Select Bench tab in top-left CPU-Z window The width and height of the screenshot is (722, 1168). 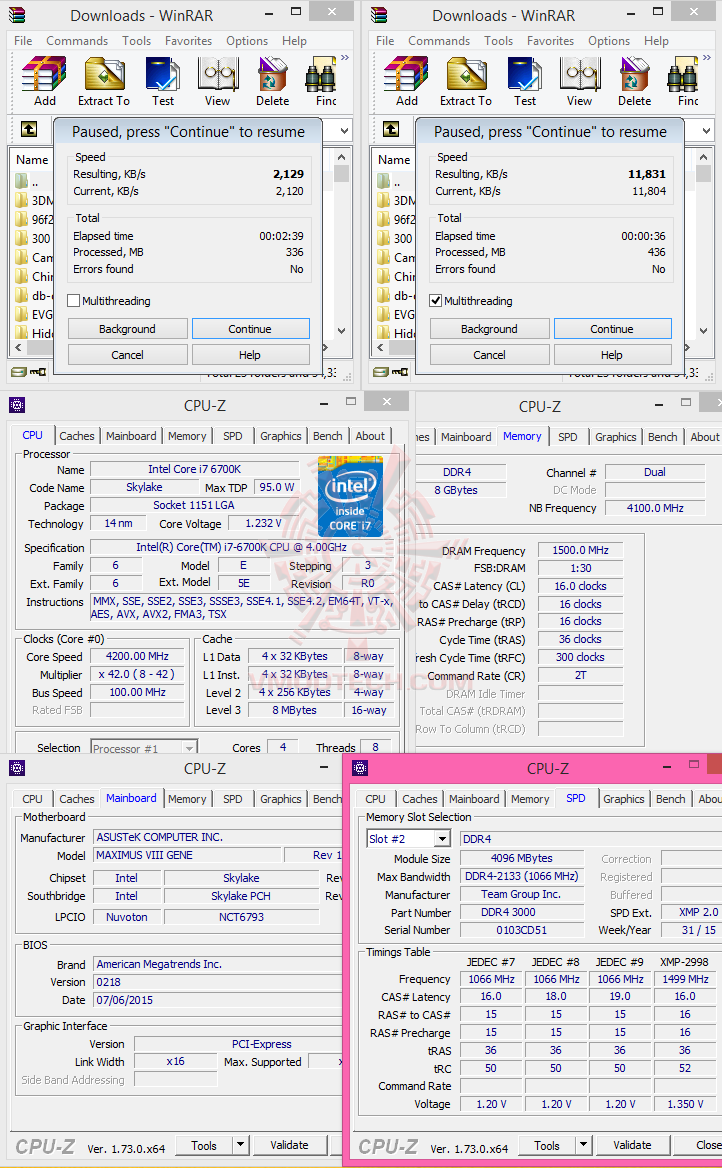point(328,436)
